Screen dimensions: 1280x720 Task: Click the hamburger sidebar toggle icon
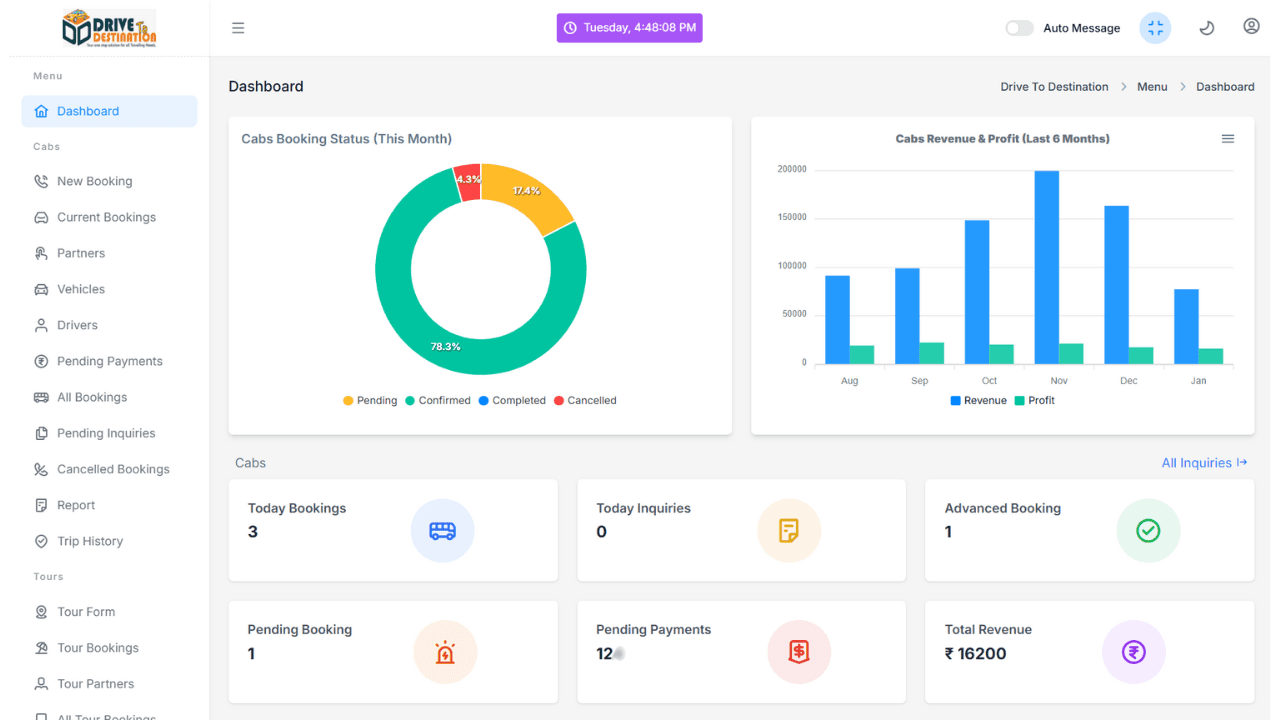click(x=238, y=28)
